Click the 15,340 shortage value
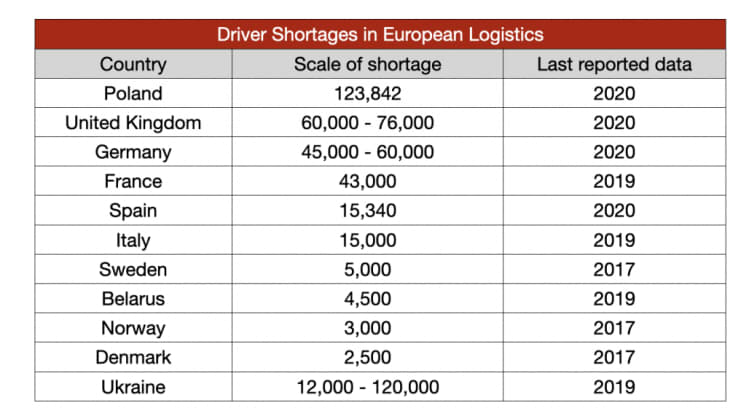The width and height of the screenshot is (740, 416). (x=367, y=211)
